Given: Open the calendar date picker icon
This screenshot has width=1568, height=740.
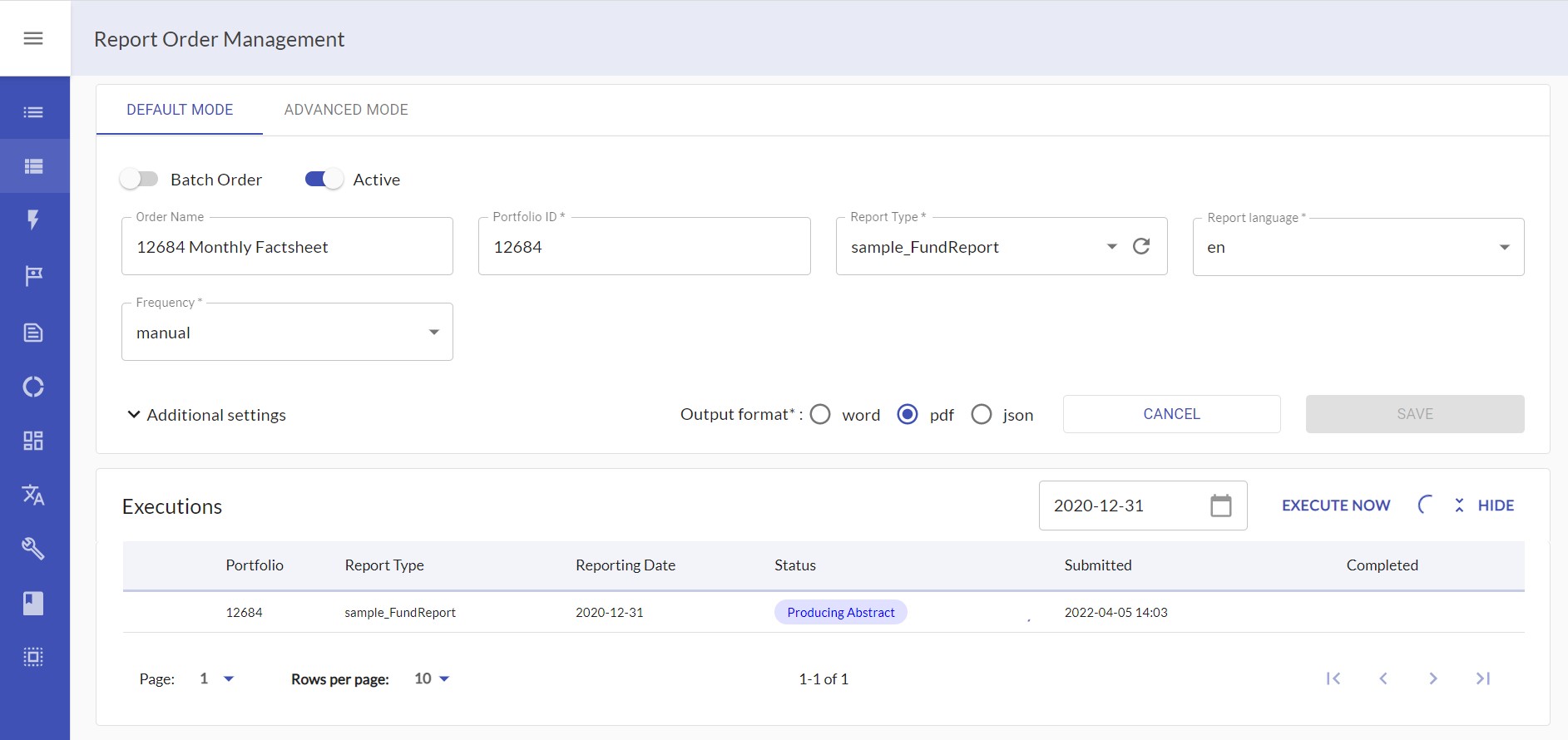Looking at the screenshot, I should (1220, 506).
